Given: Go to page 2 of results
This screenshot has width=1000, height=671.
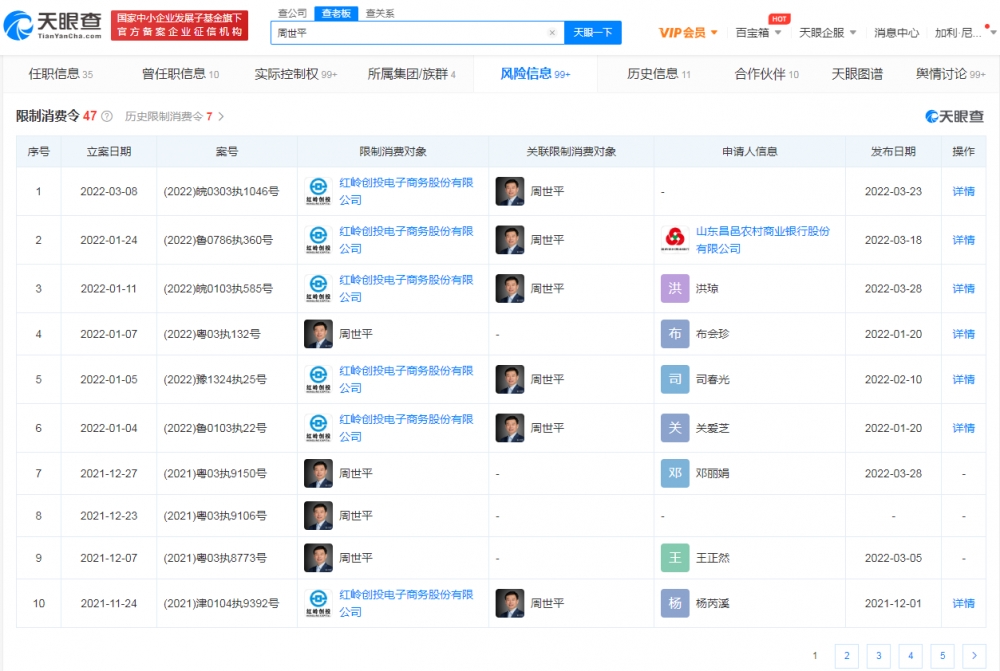Looking at the screenshot, I should pos(847,656).
